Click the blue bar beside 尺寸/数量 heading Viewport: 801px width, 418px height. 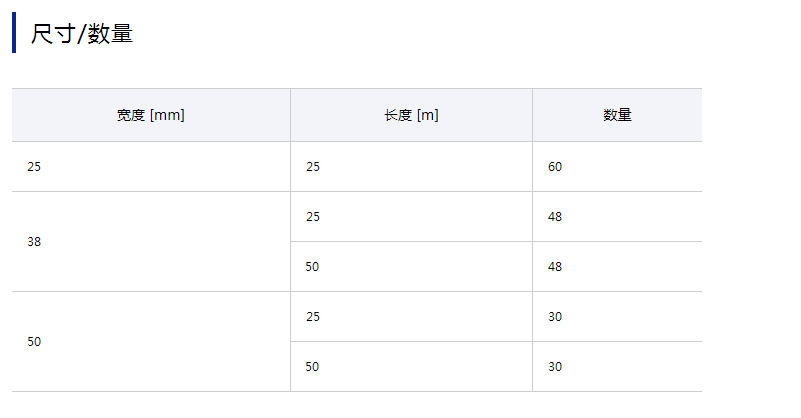(x=14, y=32)
